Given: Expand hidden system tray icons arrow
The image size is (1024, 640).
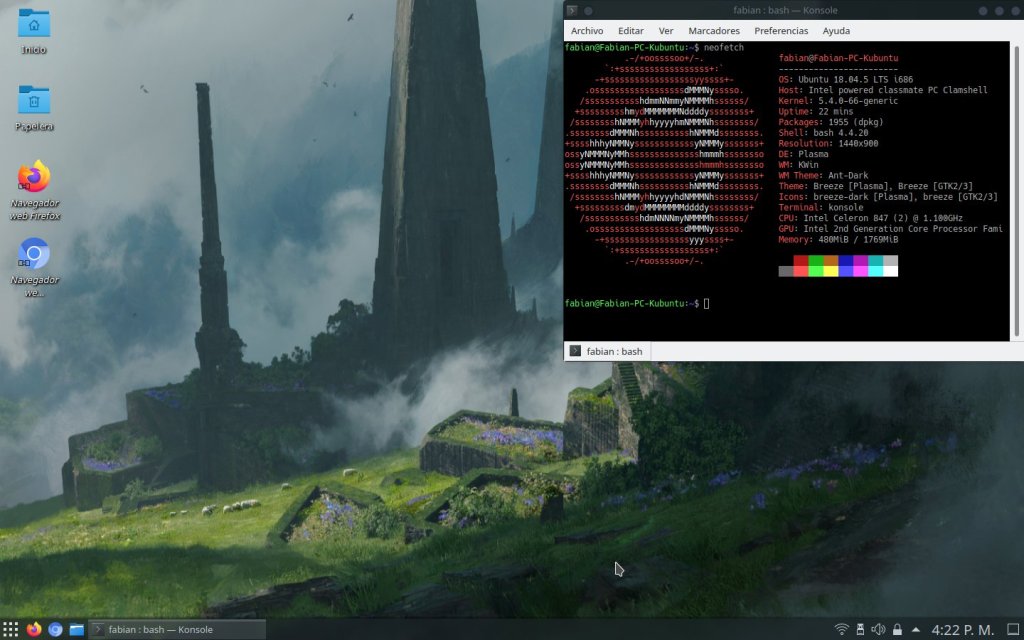Looking at the screenshot, I should pos(916,629).
